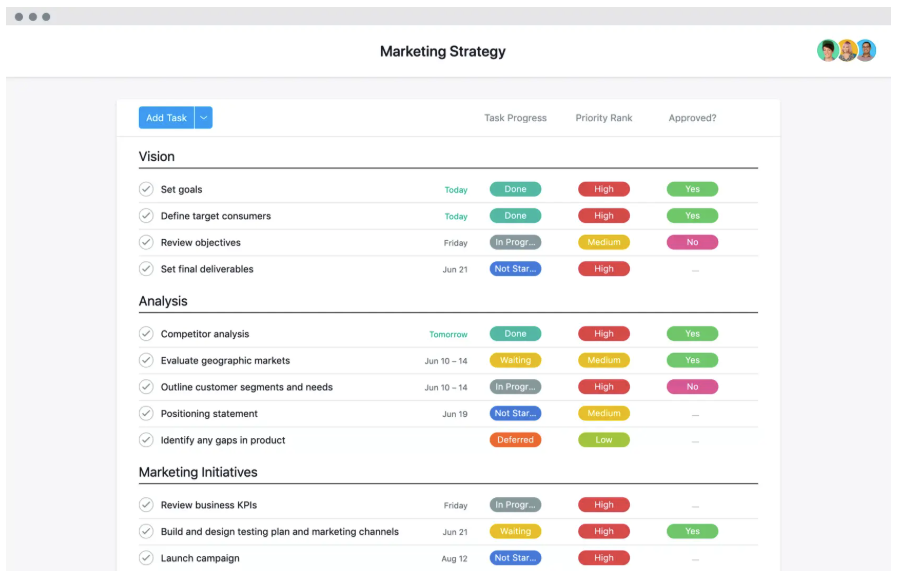Viewport: 898px width, 583px height.
Task: Open the Add Task dropdown arrow
Action: pos(204,118)
